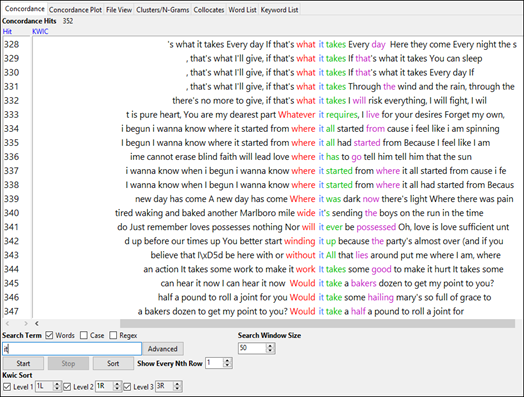
Task: Increase Search Window Size value
Action: 270,346
